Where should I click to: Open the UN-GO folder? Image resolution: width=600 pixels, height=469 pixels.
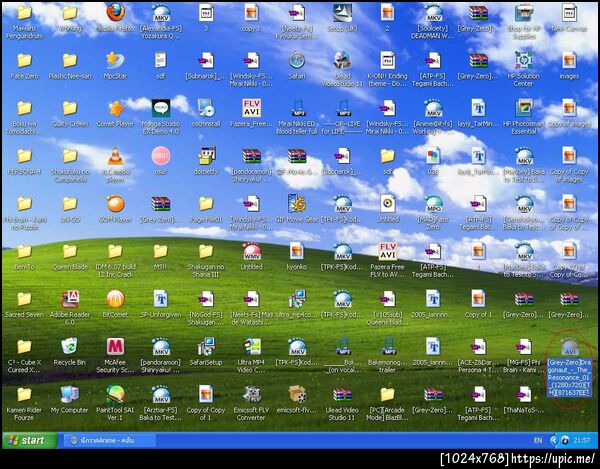click(x=70, y=204)
